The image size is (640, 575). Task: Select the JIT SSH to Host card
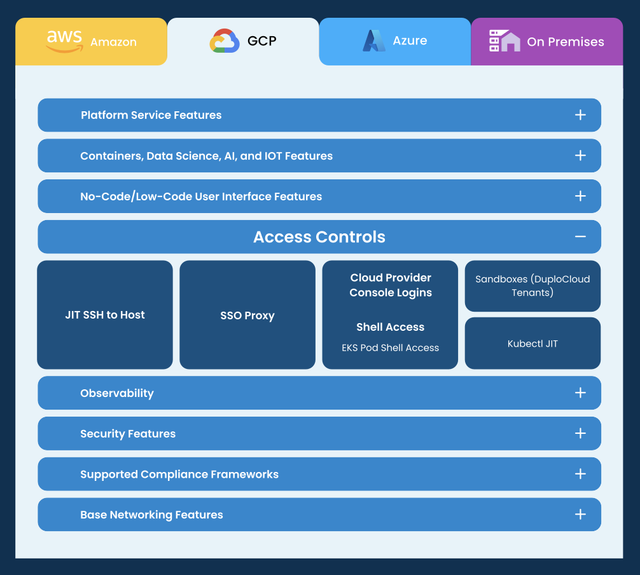tap(105, 315)
